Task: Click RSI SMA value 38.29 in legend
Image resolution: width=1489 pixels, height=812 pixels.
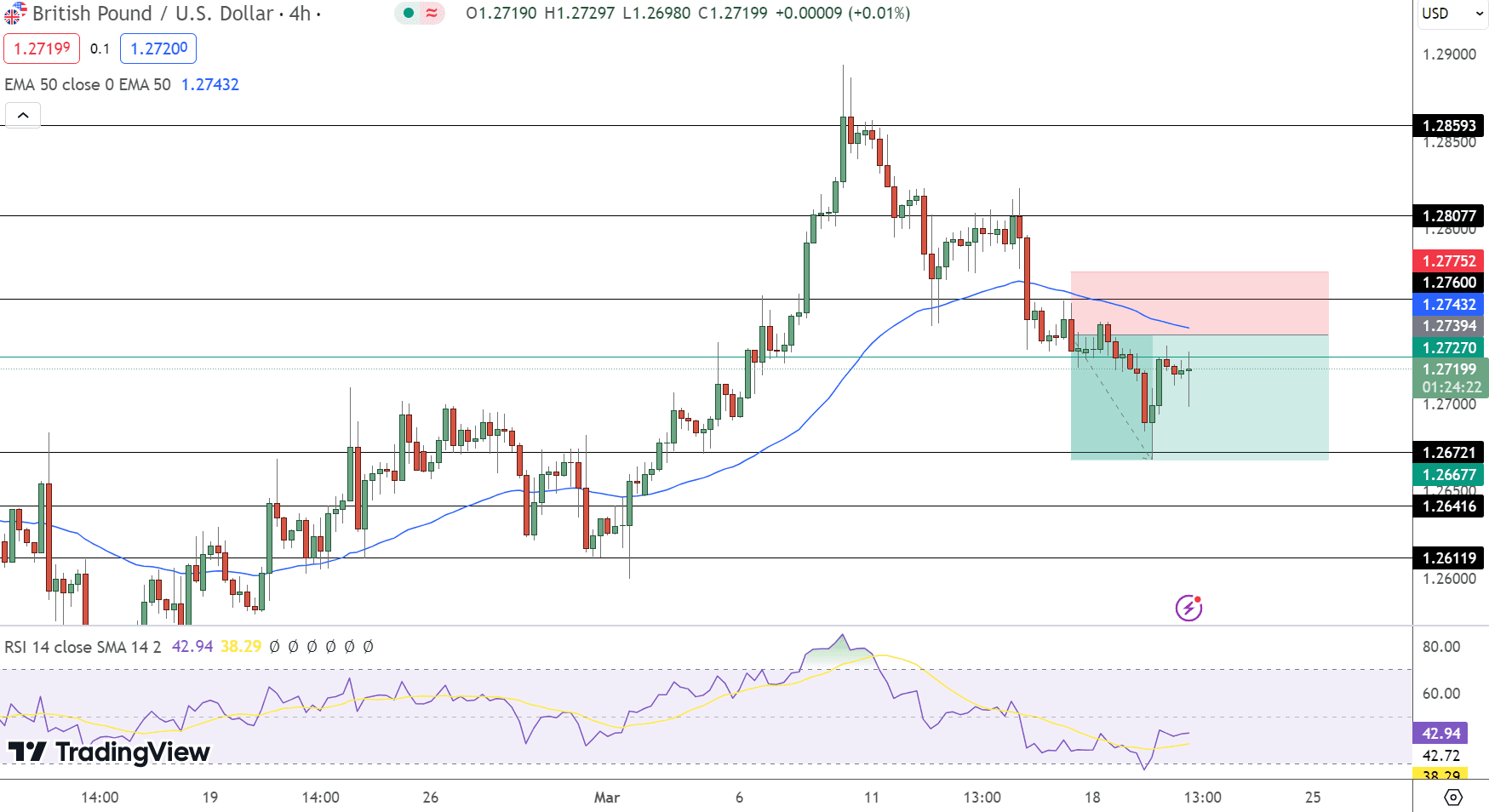Action: (x=241, y=647)
